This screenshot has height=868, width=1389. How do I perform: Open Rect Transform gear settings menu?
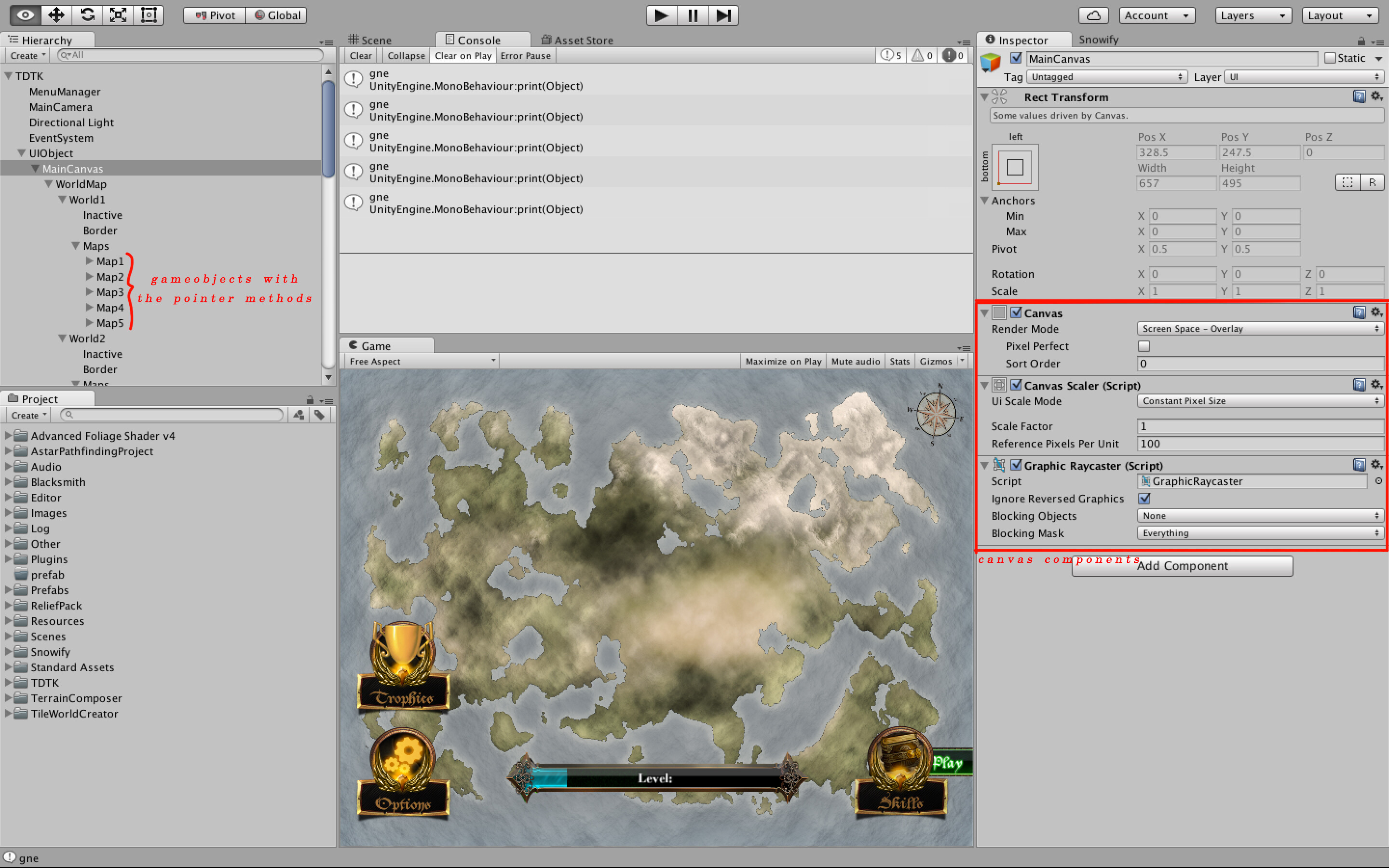1376,96
